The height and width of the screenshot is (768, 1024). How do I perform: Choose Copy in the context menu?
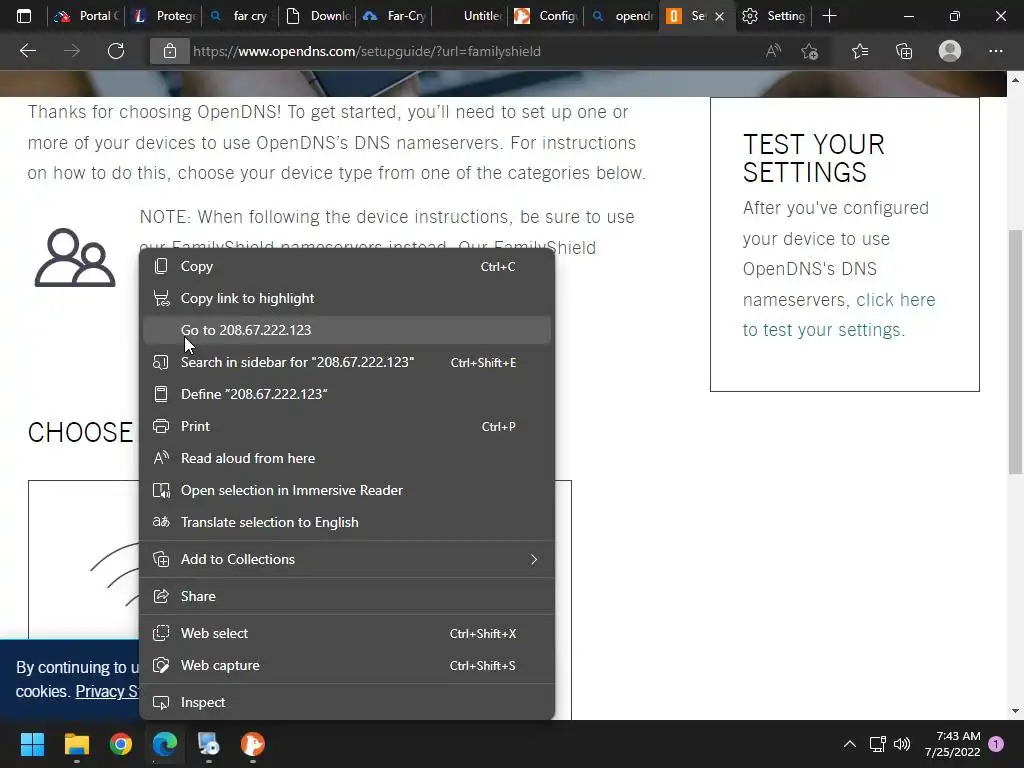347,266
